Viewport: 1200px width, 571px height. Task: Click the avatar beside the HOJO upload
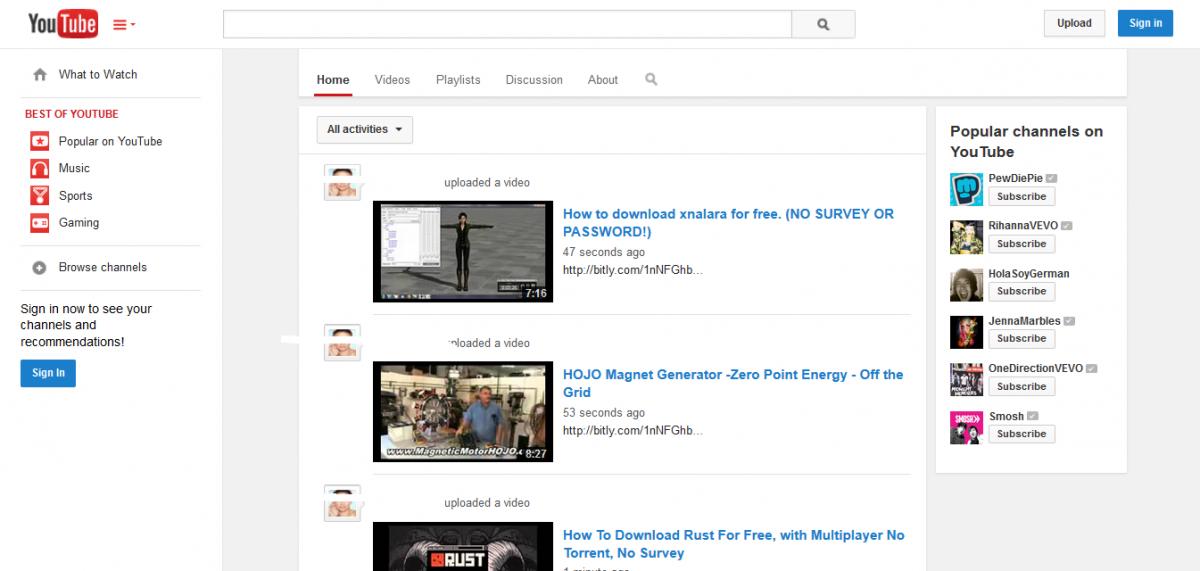coord(342,343)
